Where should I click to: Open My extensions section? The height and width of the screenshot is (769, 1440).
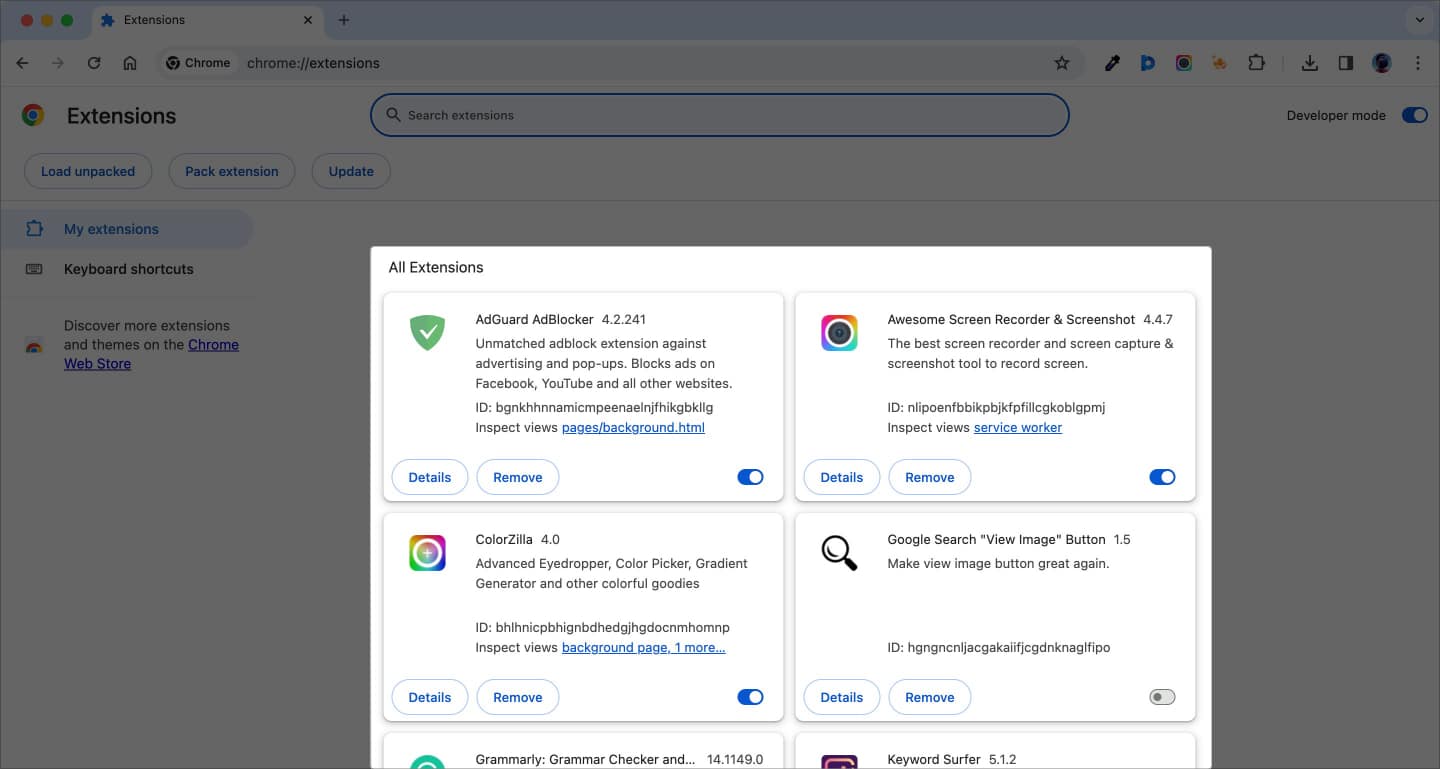[x=126, y=229]
